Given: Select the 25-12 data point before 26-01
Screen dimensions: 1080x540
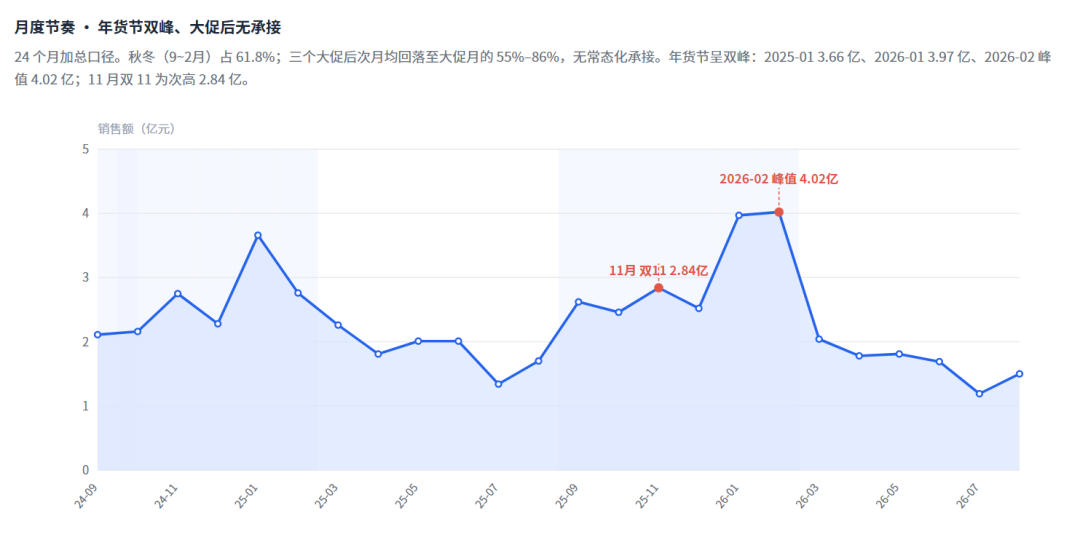Looking at the screenshot, I should 698,309.
